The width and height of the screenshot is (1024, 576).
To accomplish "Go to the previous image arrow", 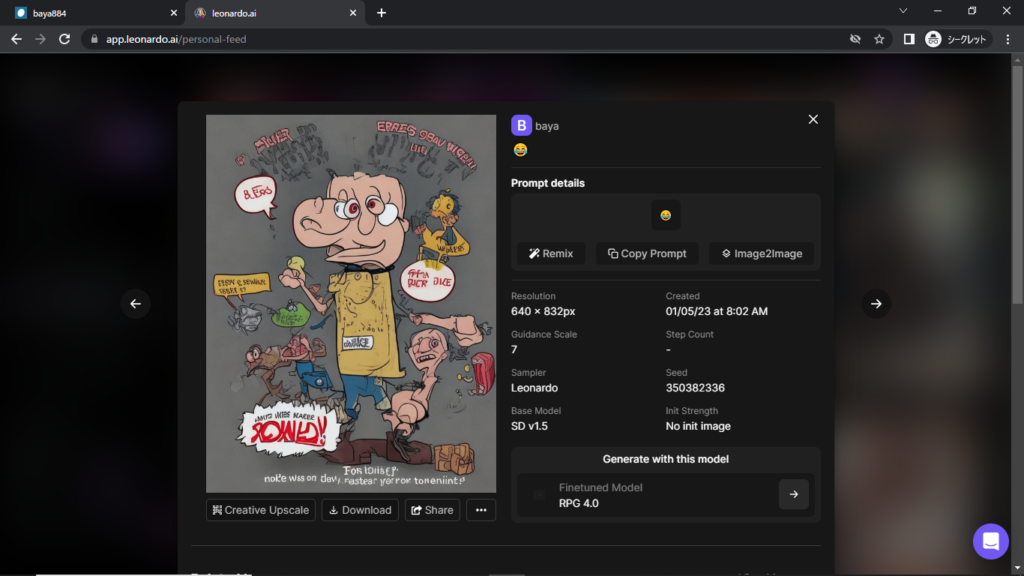I will tap(136, 304).
